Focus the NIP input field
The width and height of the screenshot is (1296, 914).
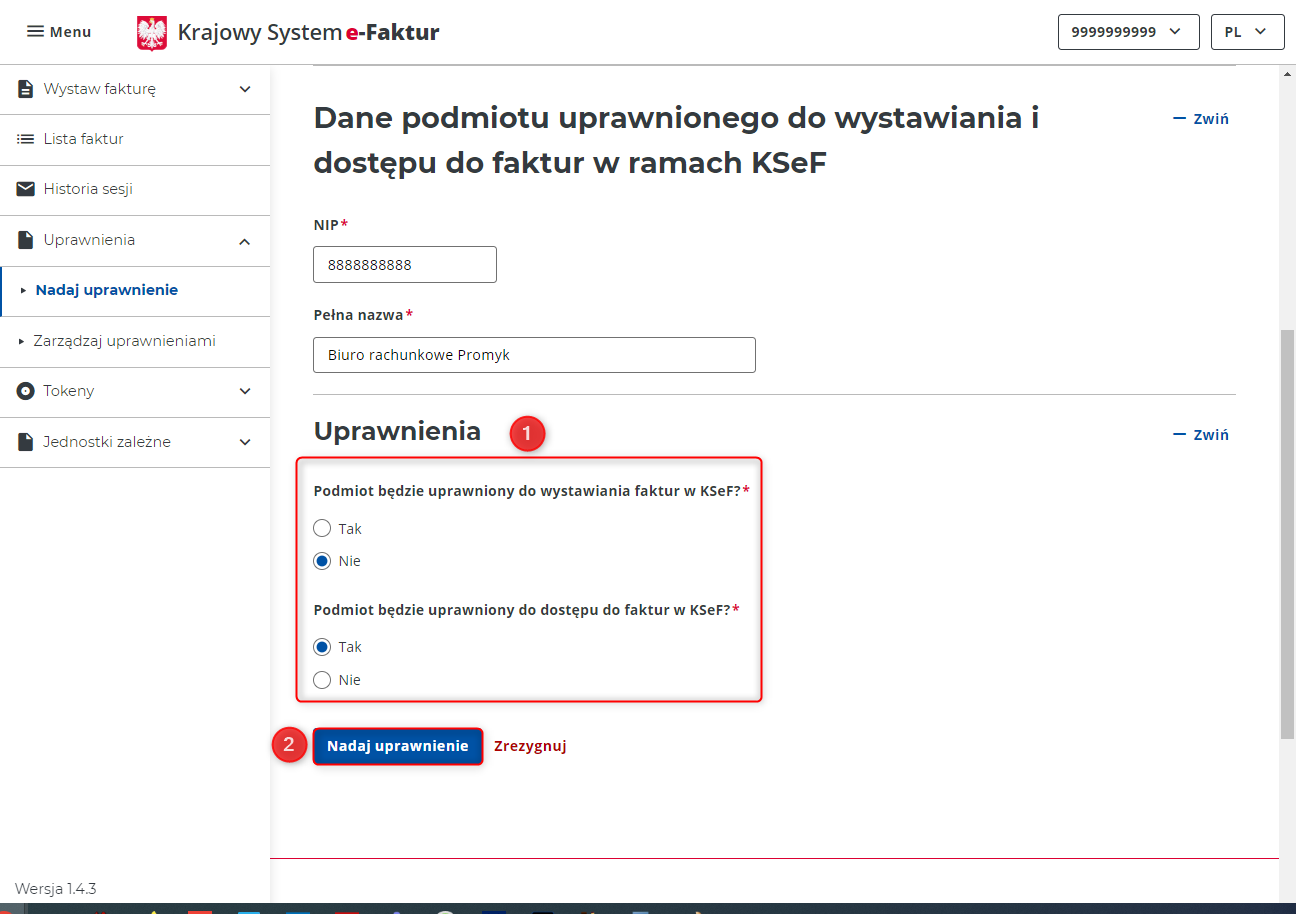(405, 265)
